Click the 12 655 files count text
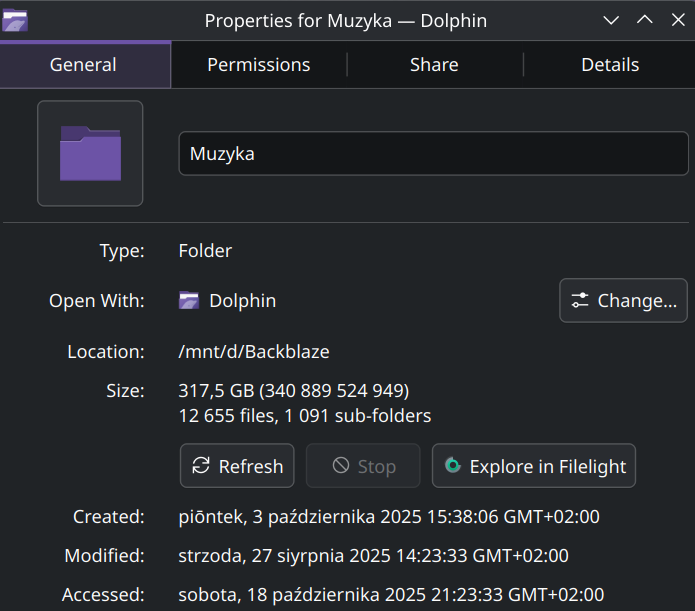The image size is (695, 611). (228, 416)
